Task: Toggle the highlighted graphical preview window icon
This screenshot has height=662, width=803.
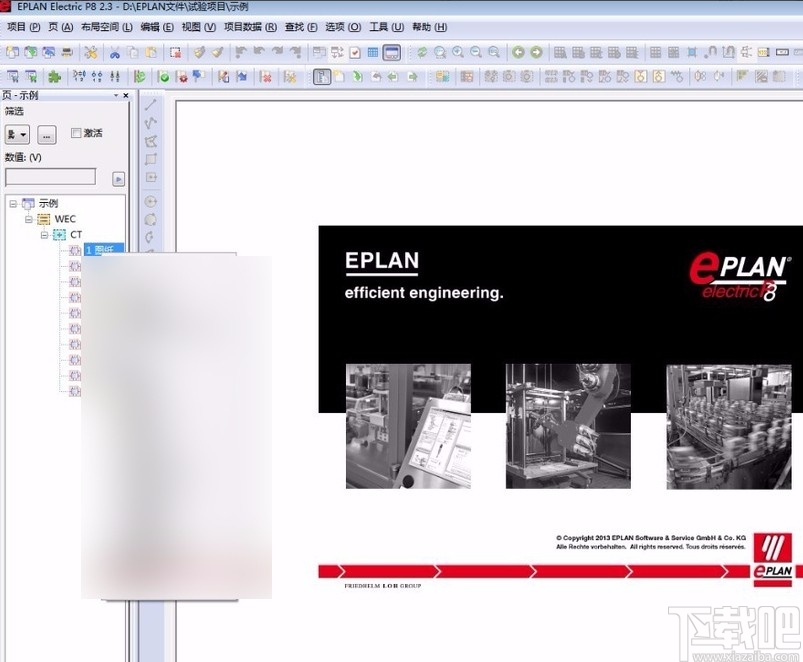Action: tap(392, 52)
